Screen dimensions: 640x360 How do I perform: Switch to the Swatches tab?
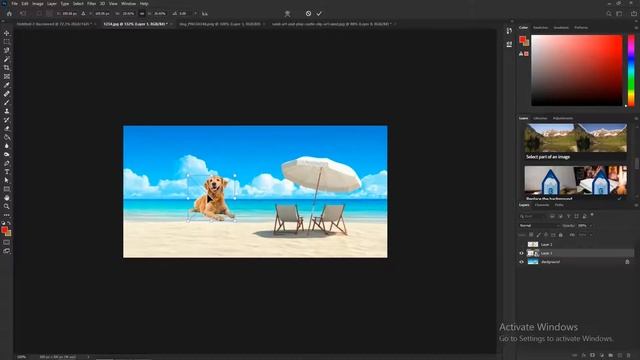coord(540,28)
